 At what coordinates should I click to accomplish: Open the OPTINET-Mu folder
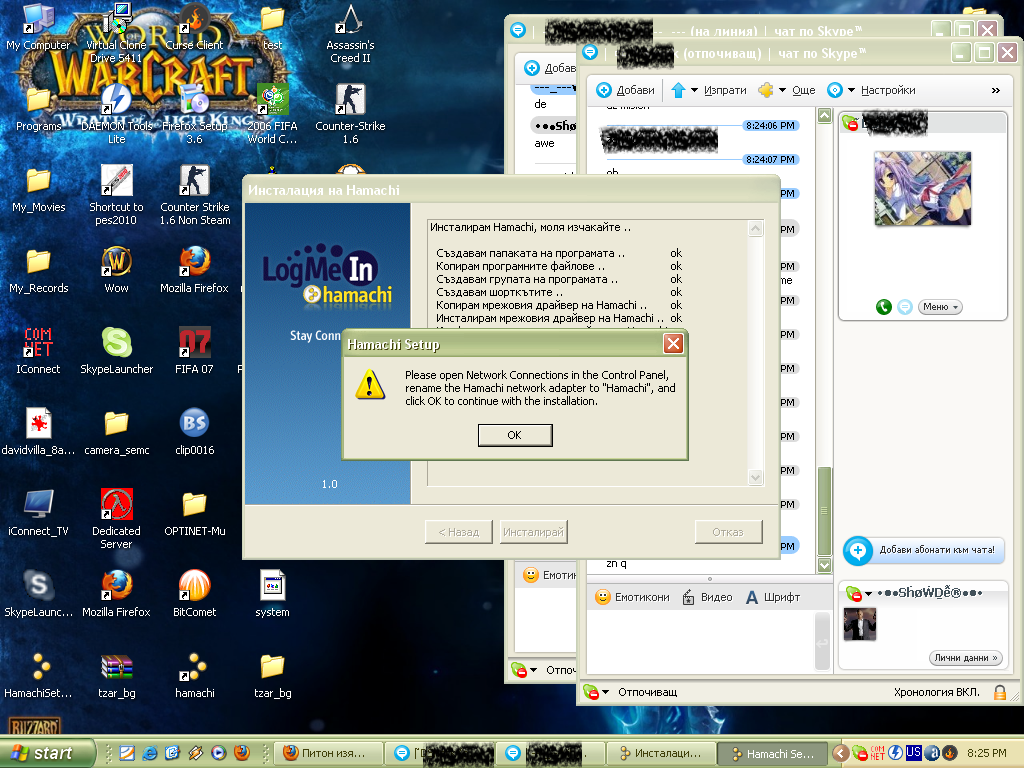195,513
